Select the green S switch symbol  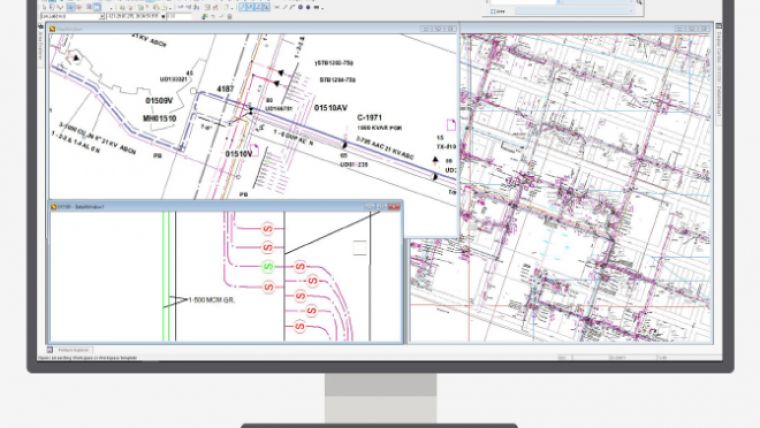pos(268,266)
